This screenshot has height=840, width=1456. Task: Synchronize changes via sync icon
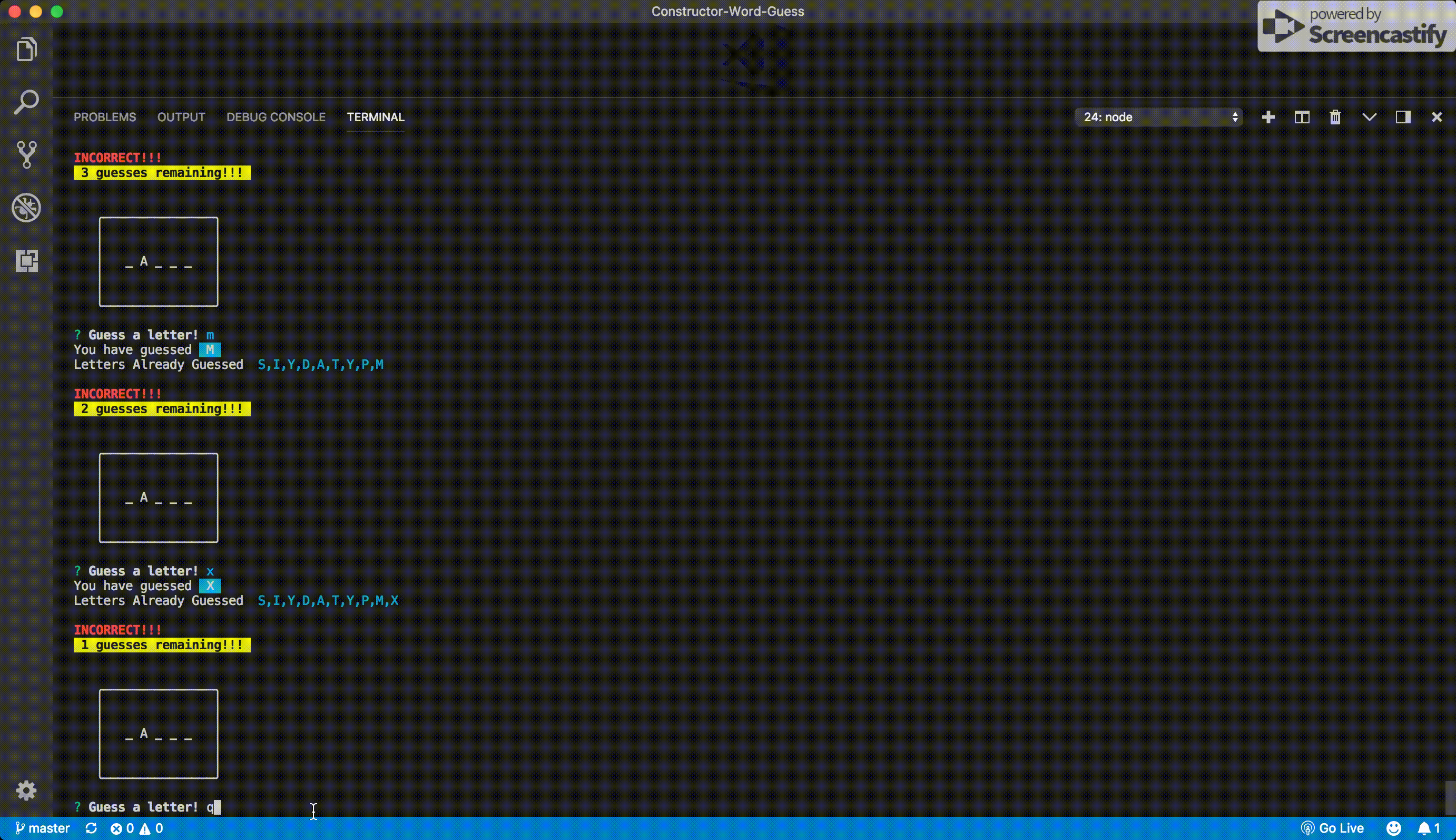click(x=91, y=828)
